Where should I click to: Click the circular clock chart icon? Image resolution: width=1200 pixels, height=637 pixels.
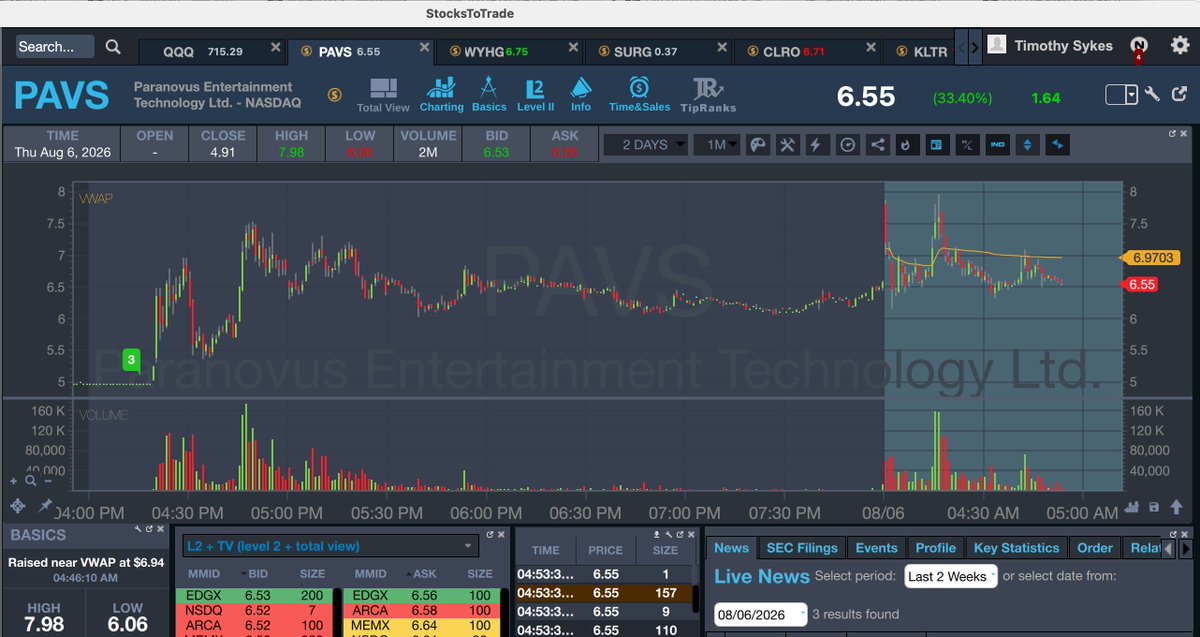847,144
